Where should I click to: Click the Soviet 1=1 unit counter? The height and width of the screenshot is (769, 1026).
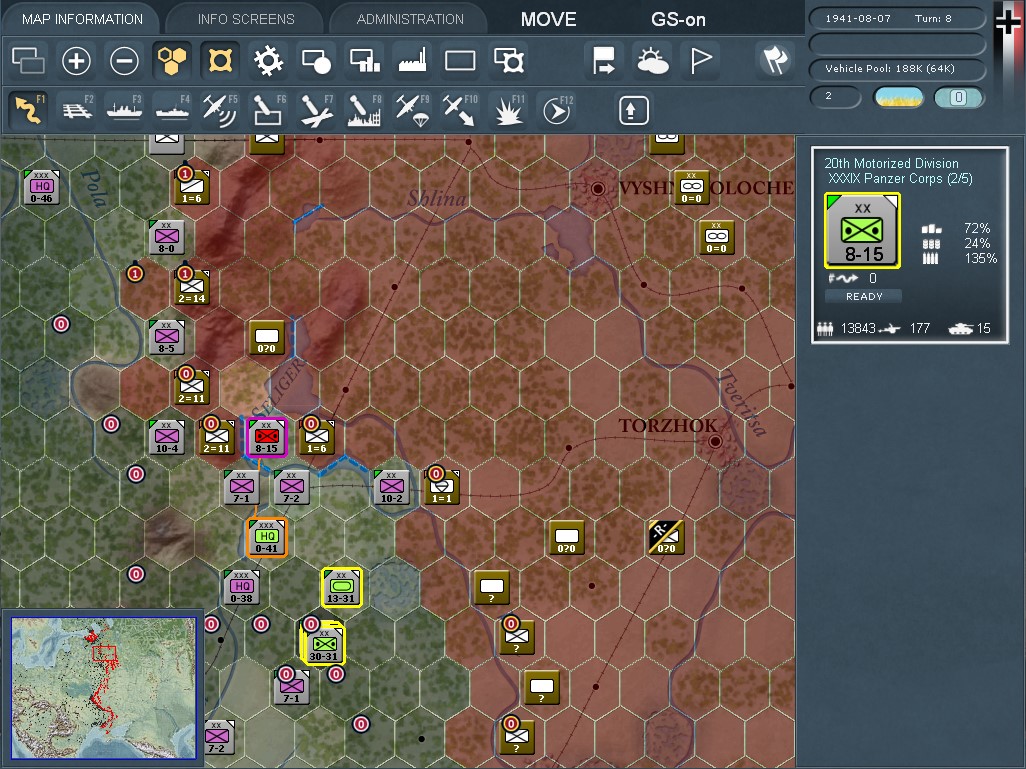point(442,487)
